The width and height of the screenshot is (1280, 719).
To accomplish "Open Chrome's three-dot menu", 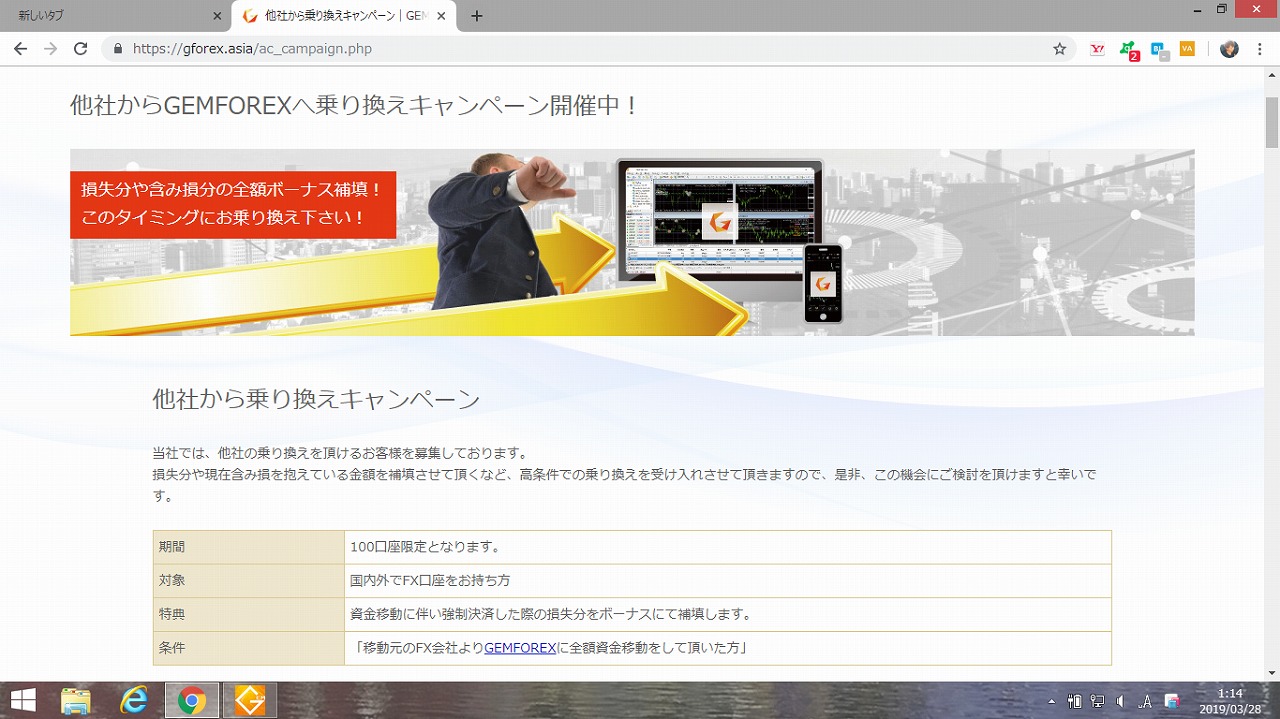I will (1262, 48).
